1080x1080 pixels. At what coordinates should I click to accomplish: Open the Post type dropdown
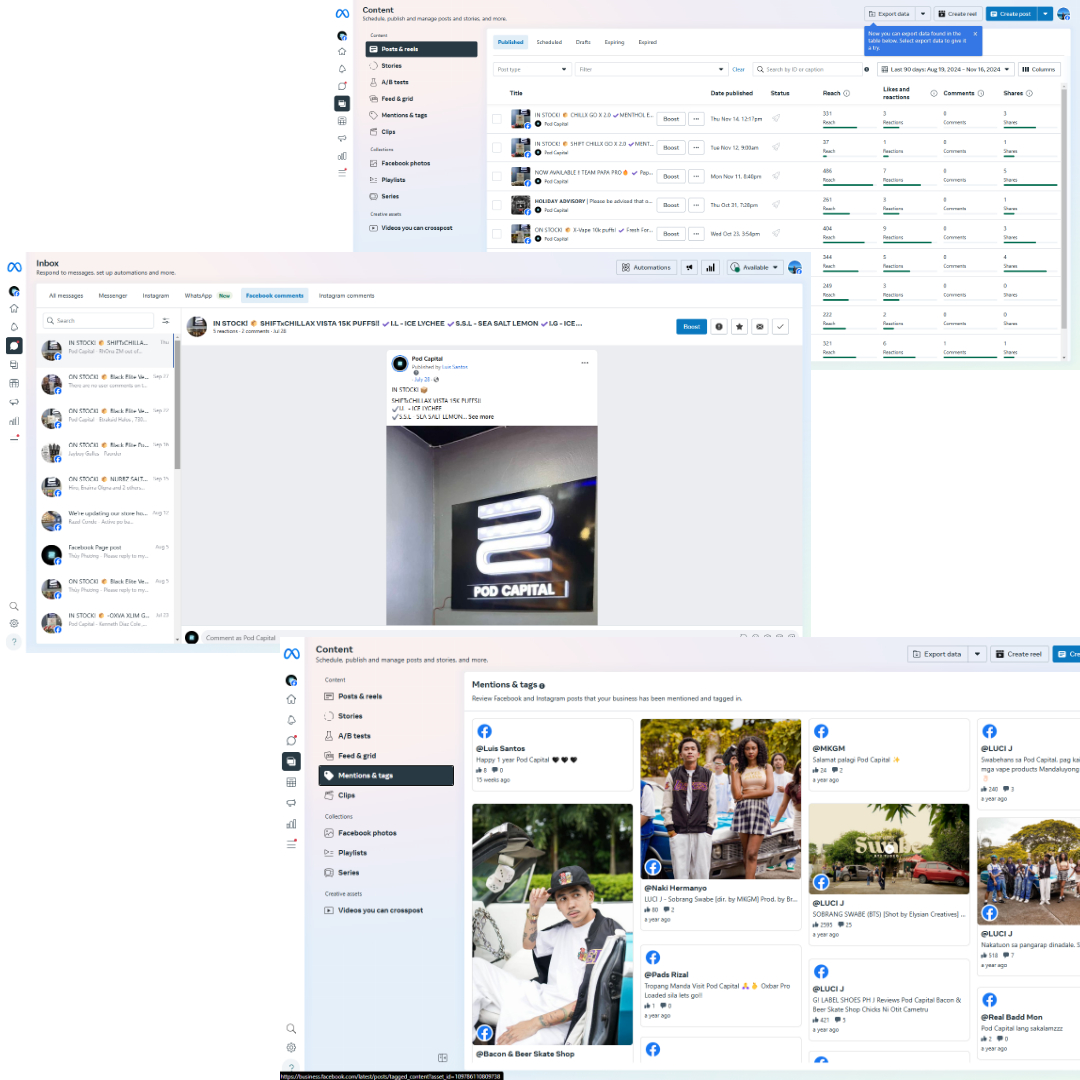(532, 70)
